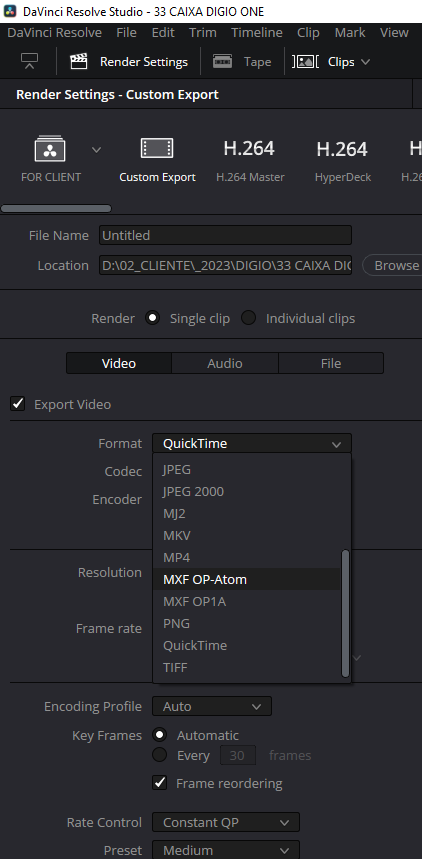
Task: Open the Trim menu
Action: (x=203, y=32)
